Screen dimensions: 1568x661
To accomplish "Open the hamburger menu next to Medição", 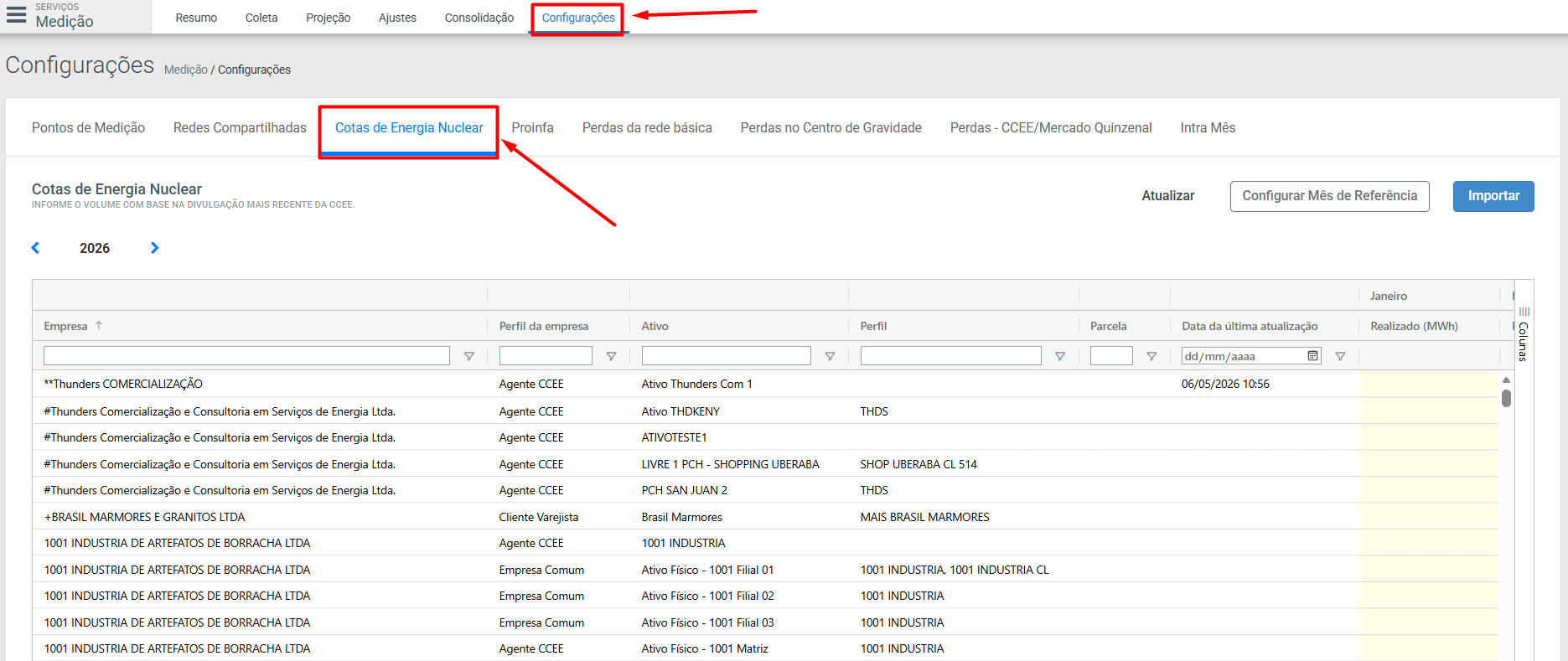I will [x=16, y=15].
